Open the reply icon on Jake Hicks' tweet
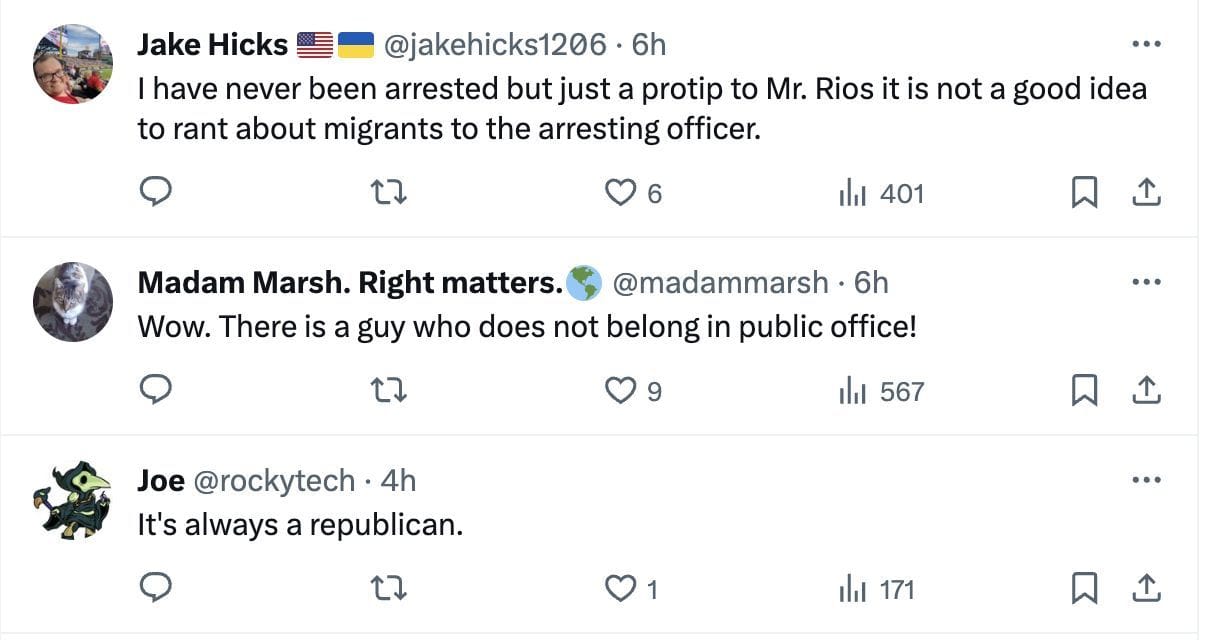Viewport: 1210px width, 640px height. click(155, 192)
